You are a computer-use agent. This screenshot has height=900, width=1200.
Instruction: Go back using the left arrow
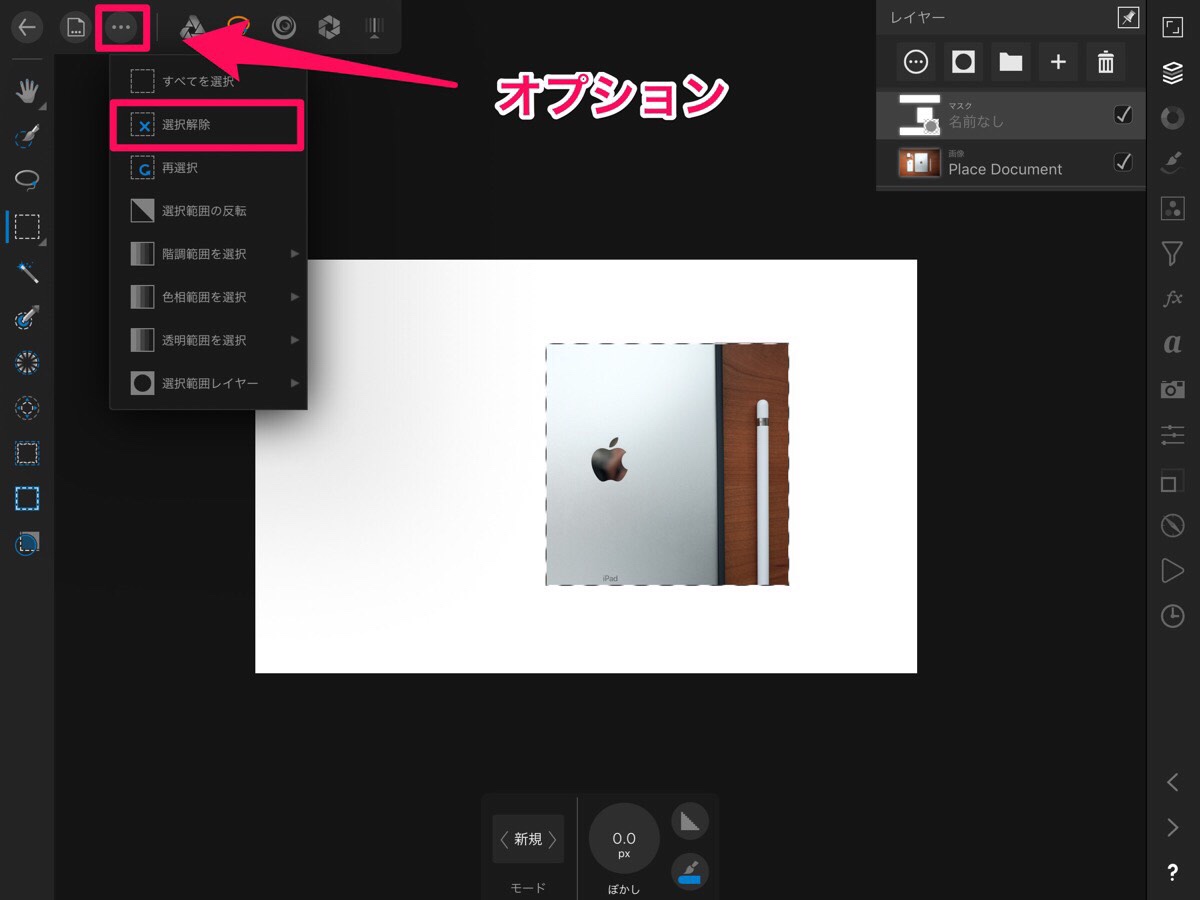[27, 27]
